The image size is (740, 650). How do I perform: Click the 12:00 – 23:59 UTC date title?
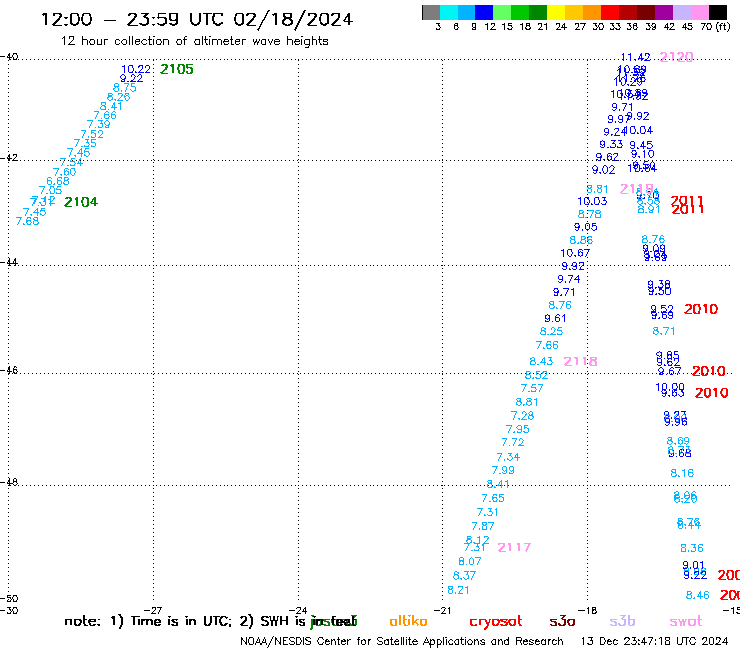click(196, 19)
